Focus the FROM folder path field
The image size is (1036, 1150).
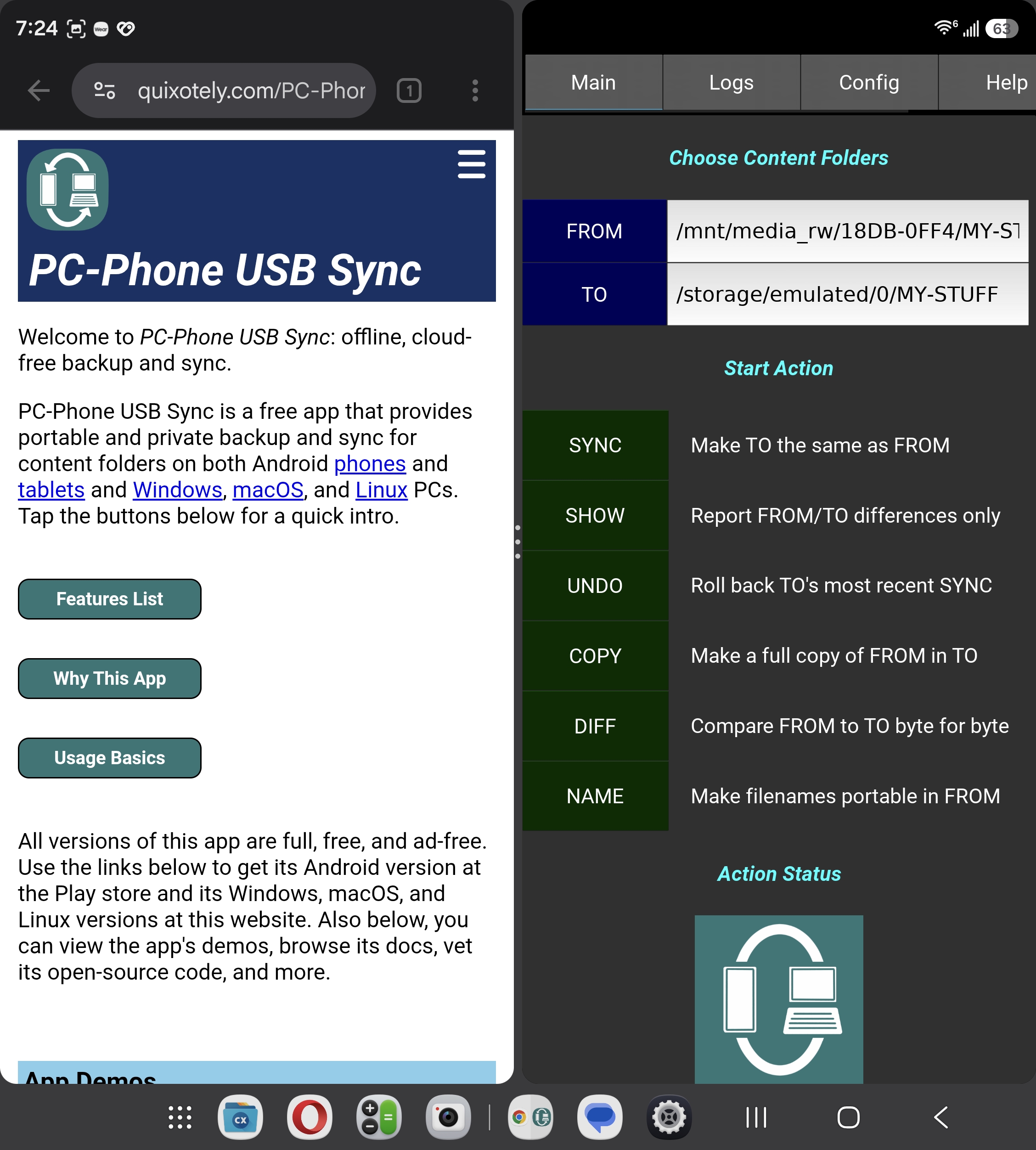point(848,231)
